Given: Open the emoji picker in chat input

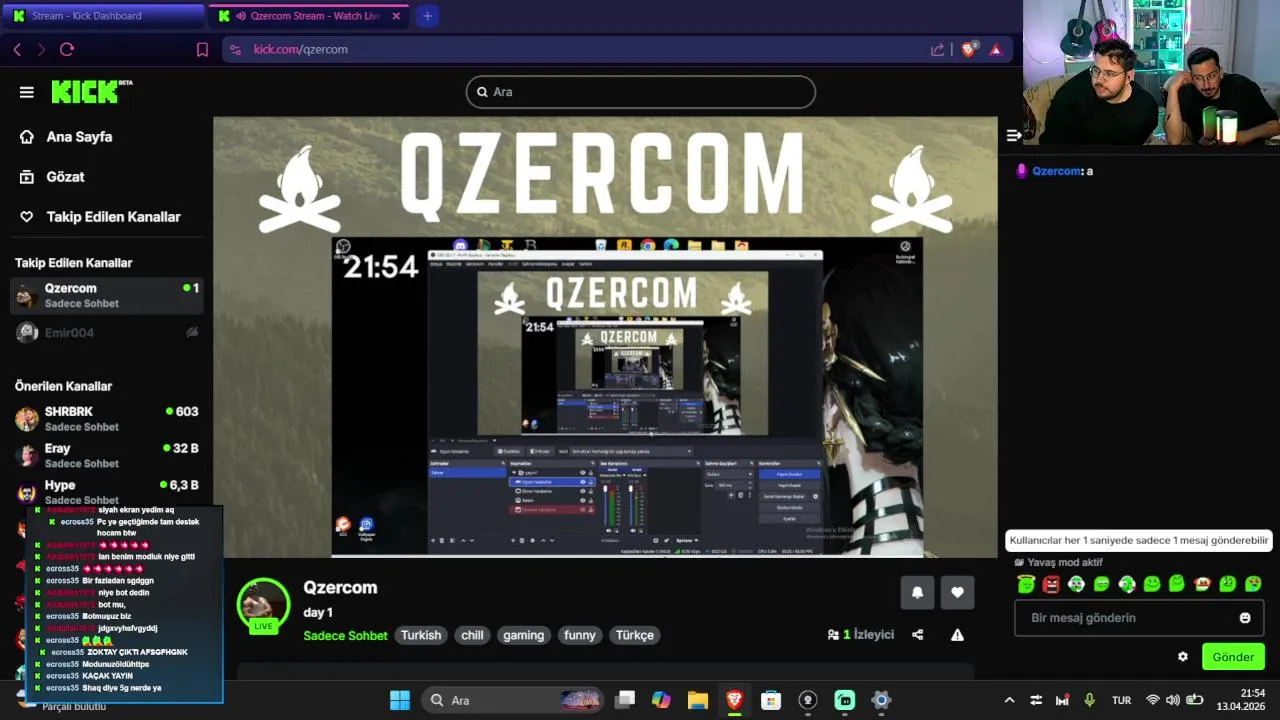Looking at the screenshot, I should [x=1245, y=618].
